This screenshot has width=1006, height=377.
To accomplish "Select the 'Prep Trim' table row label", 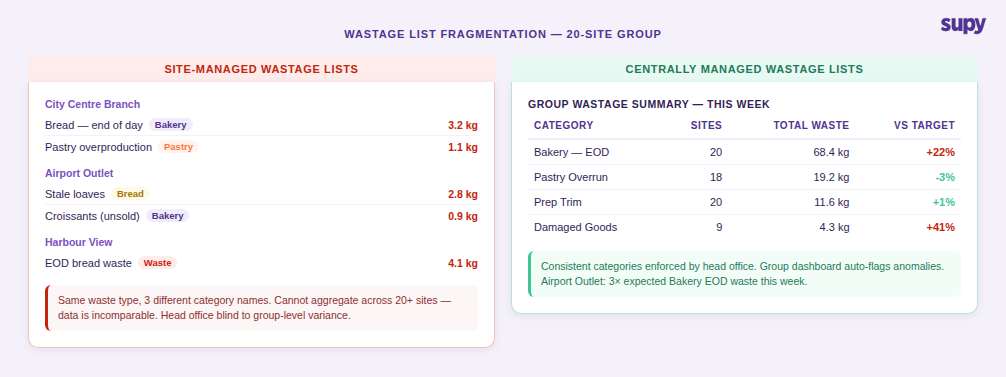I will tap(558, 202).
